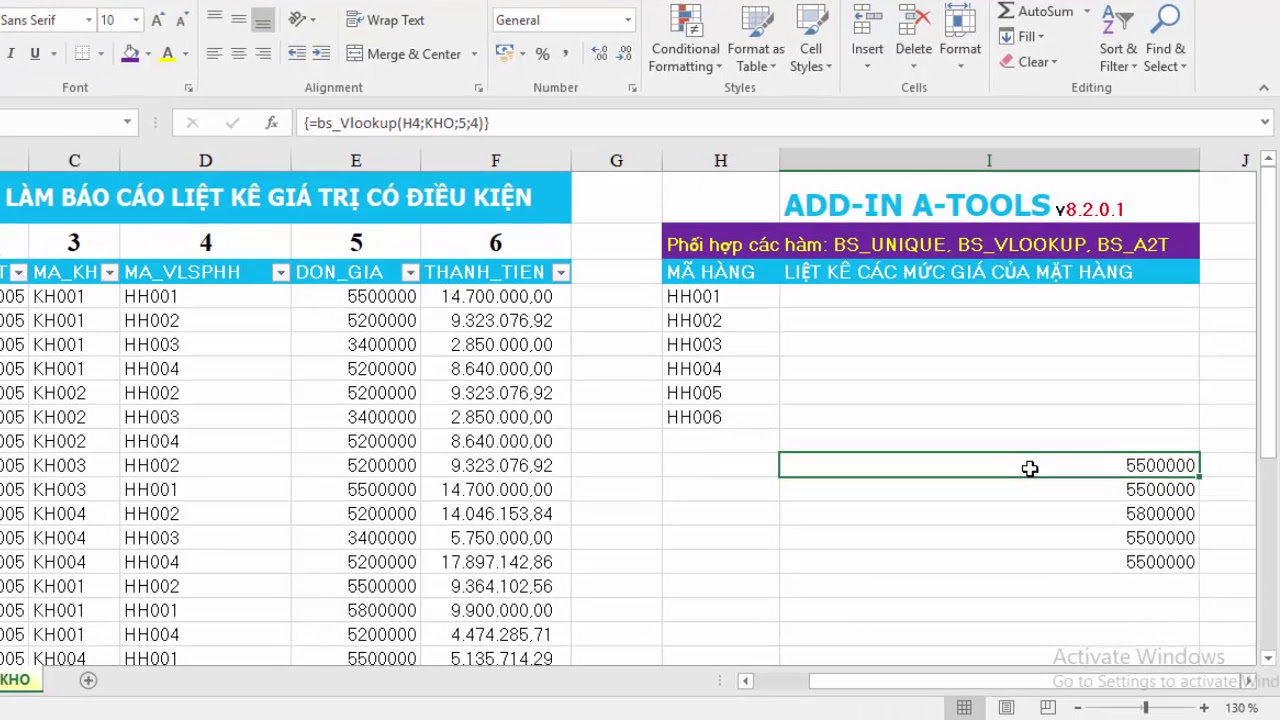Click the Insert Function fx button

pyautogui.click(x=271, y=123)
